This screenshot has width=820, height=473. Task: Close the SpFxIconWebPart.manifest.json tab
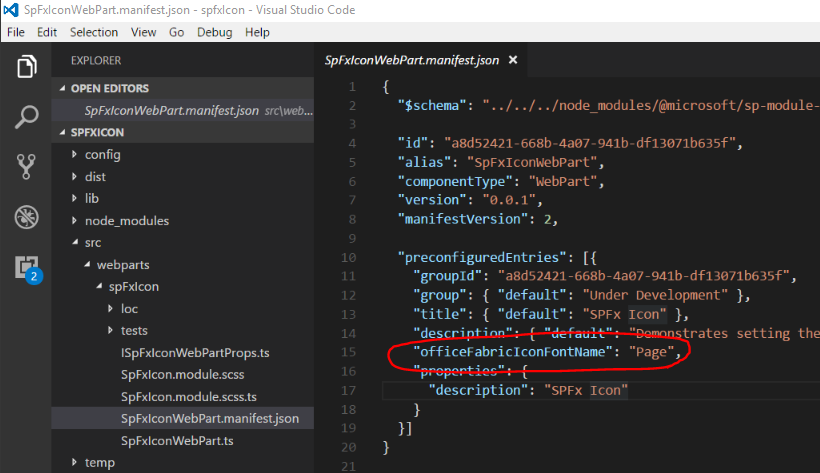[513, 60]
